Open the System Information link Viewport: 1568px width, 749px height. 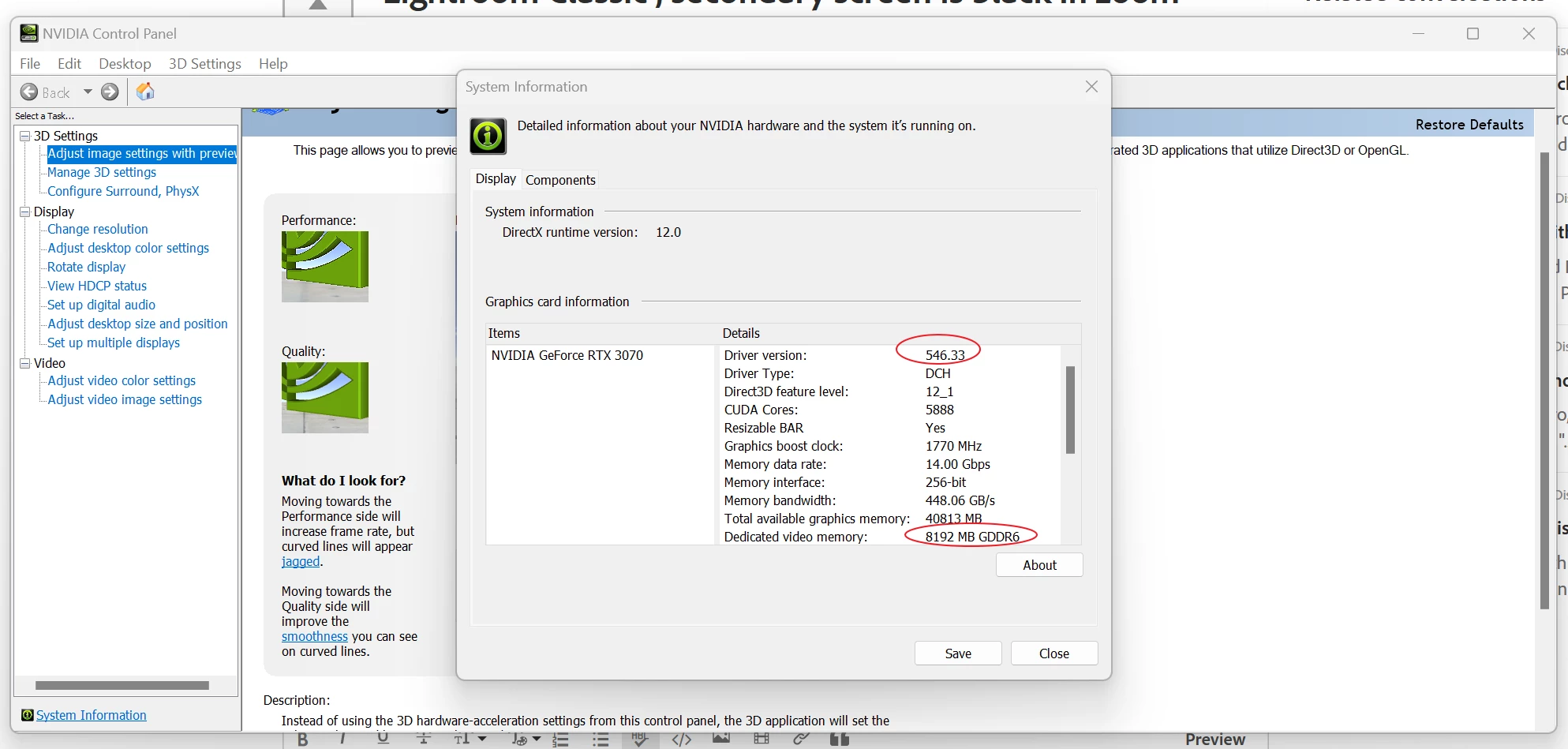[x=92, y=715]
